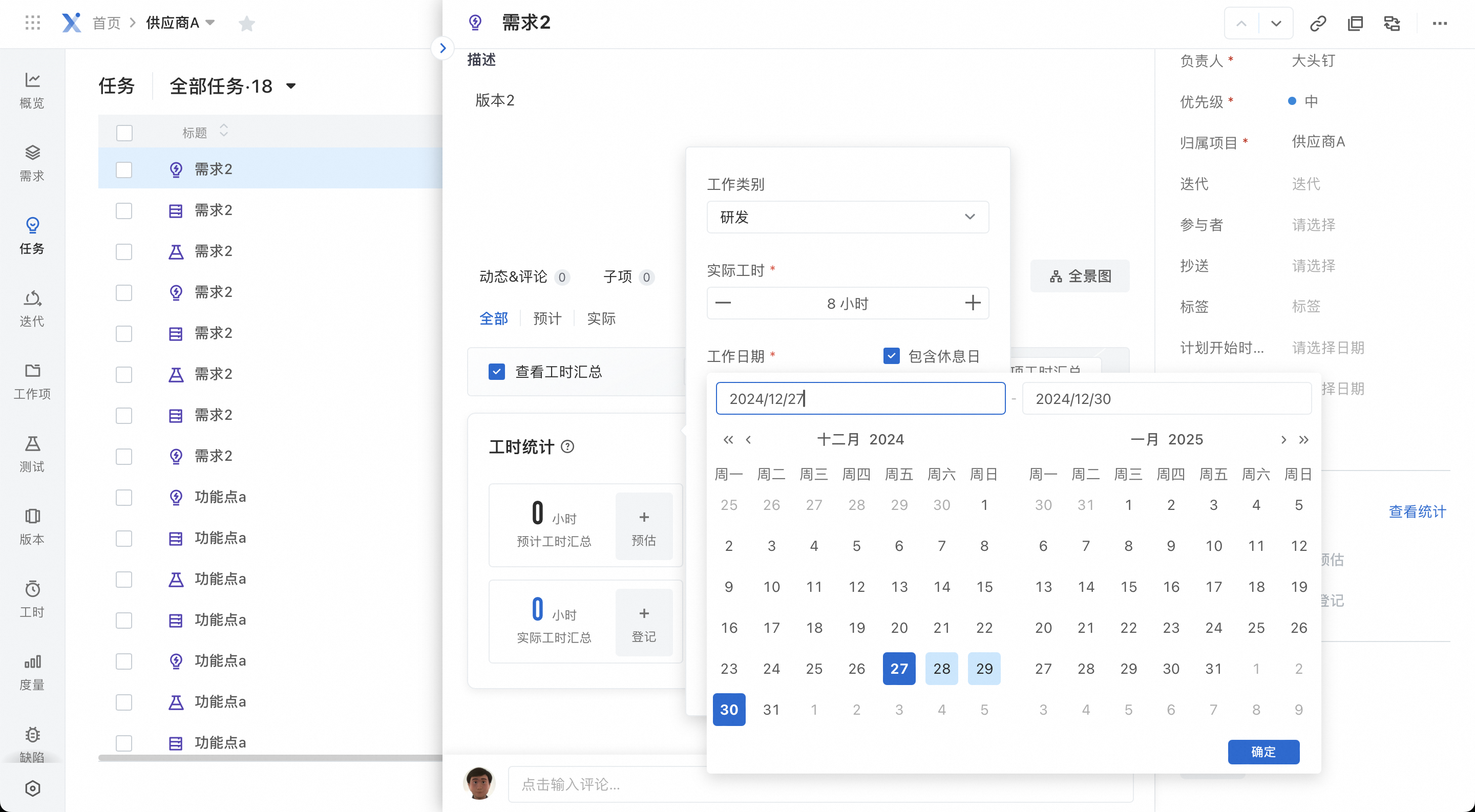
Task: Pick January 15 in 一月 2025 calendar
Action: [1129, 587]
